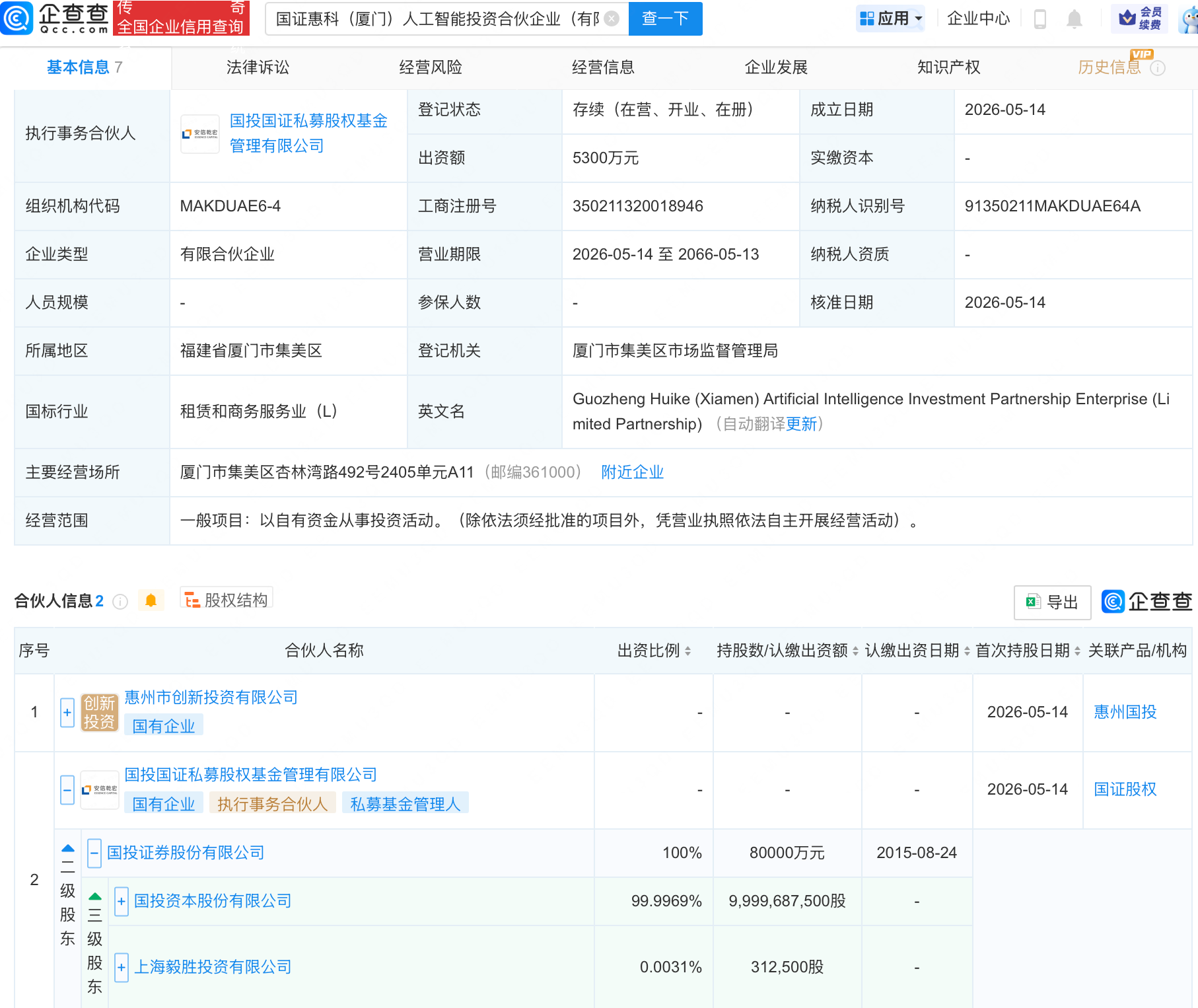The image size is (1198, 1008).
Task: Collapse the 国投国证私募股权基金管理有限公司 partner row
Action: 67,790
